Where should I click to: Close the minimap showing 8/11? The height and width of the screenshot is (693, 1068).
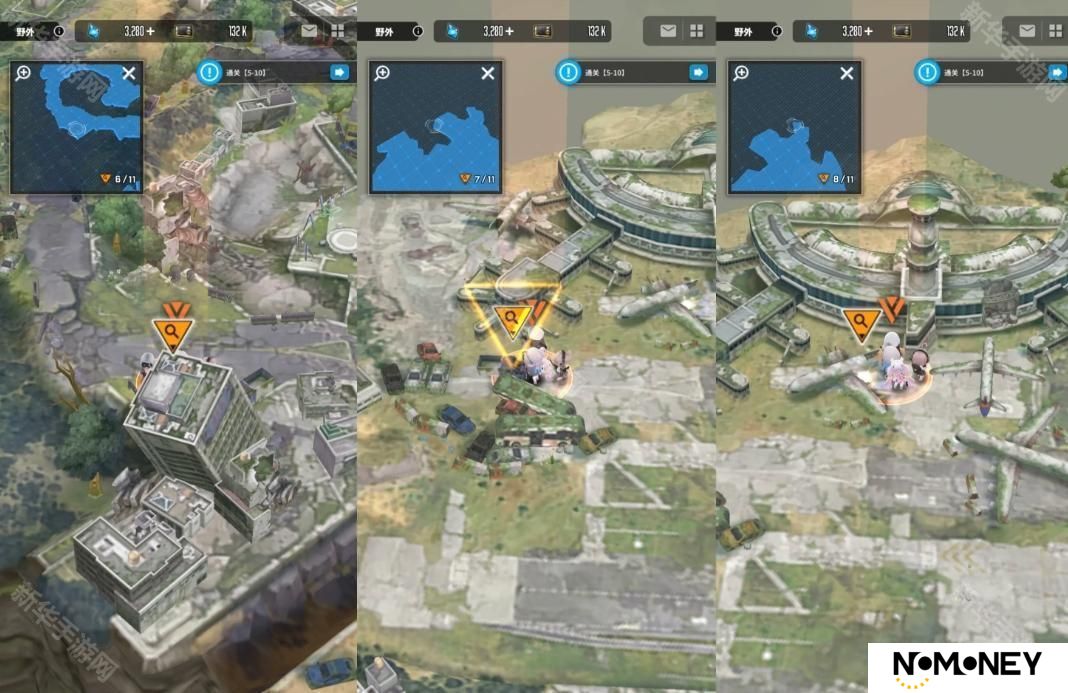847,73
